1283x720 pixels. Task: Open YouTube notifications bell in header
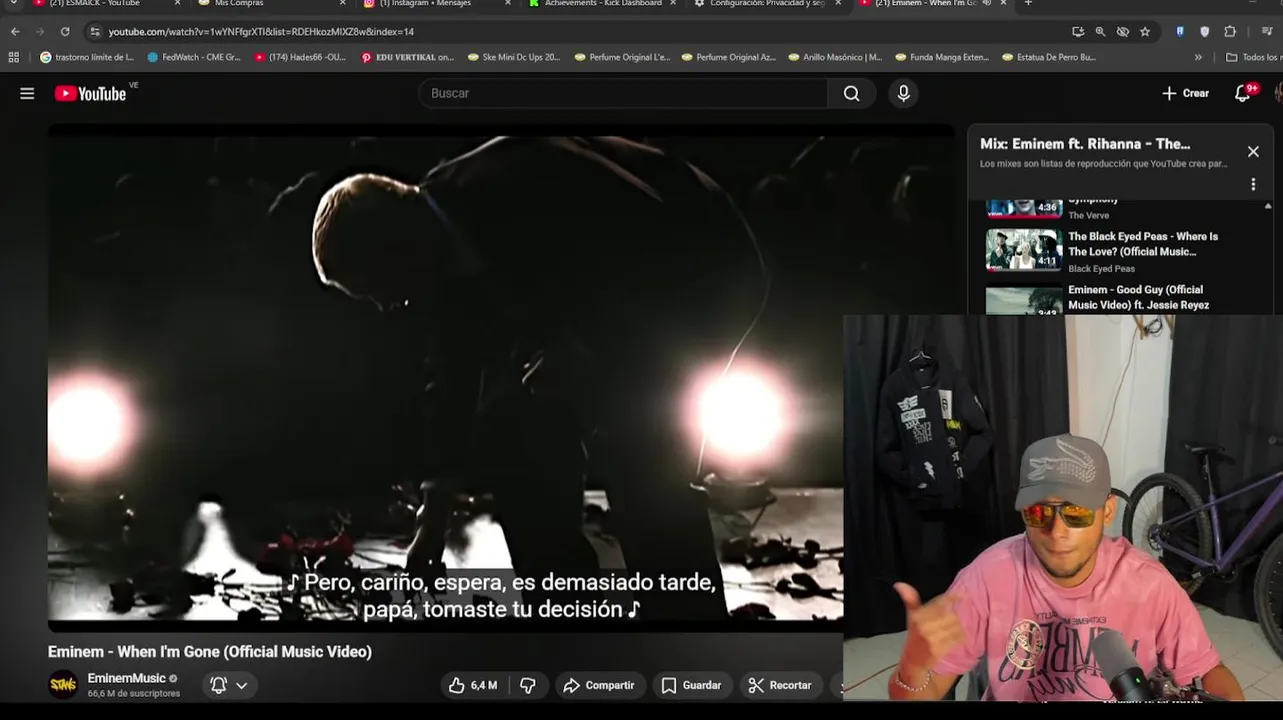(1242, 93)
